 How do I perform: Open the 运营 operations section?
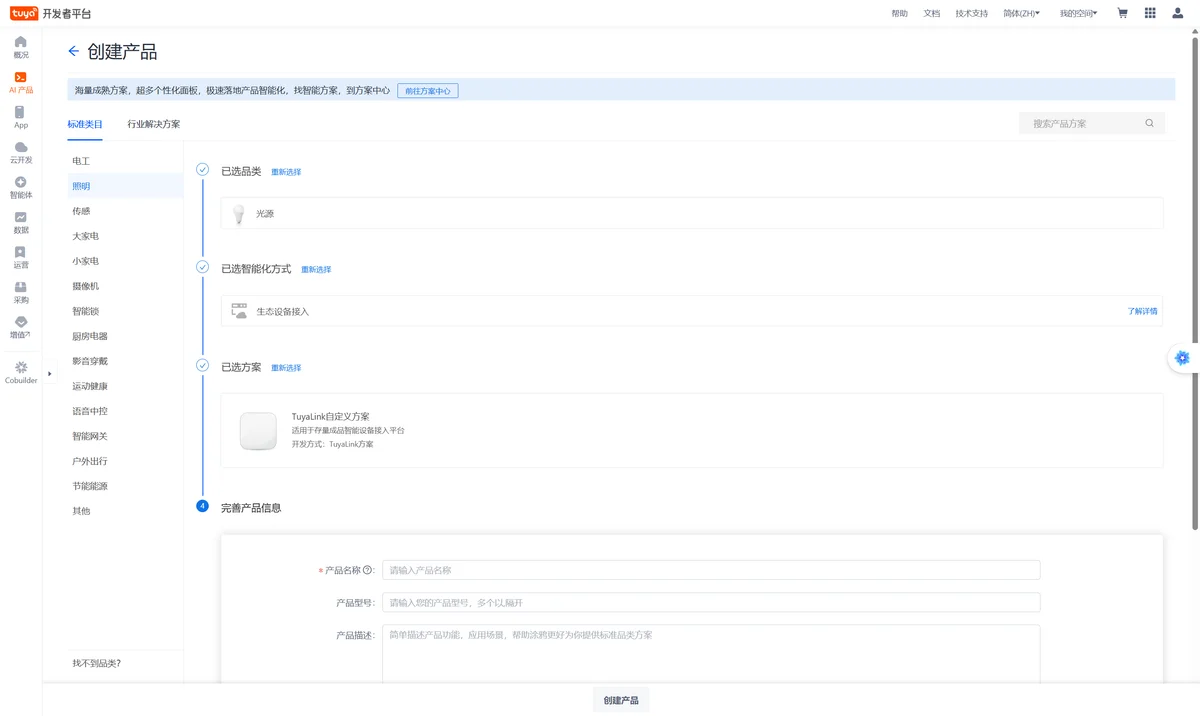pyautogui.click(x=21, y=258)
